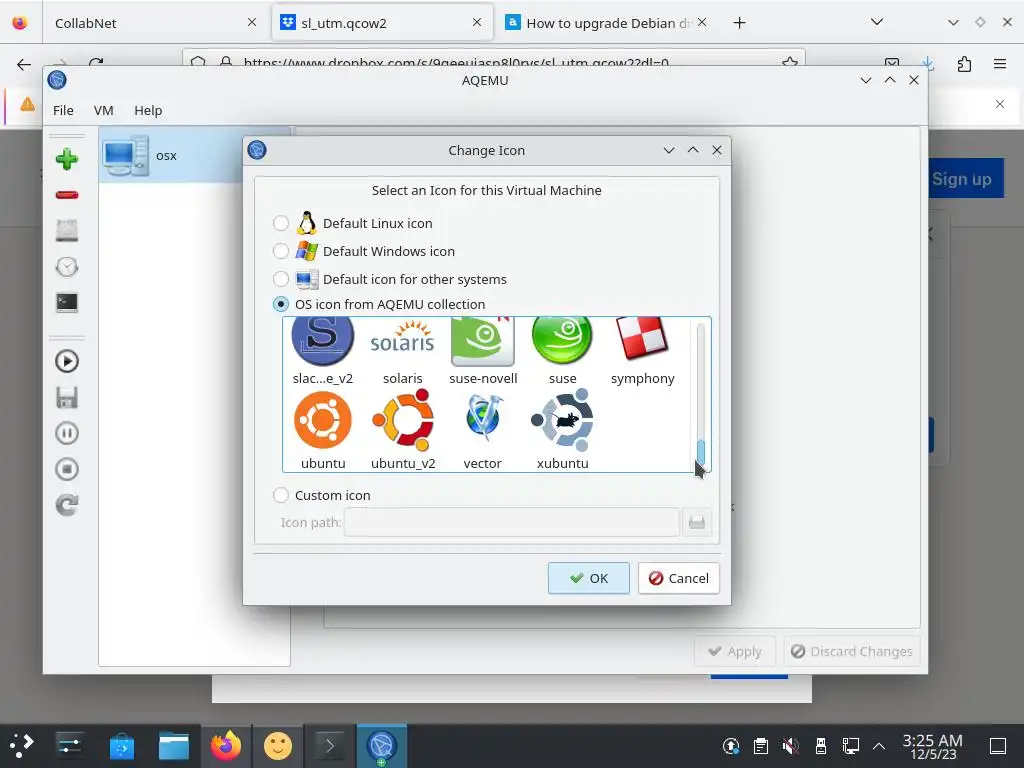Remove the virtual machine with the red minus icon
1024x768 pixels.
67,195
